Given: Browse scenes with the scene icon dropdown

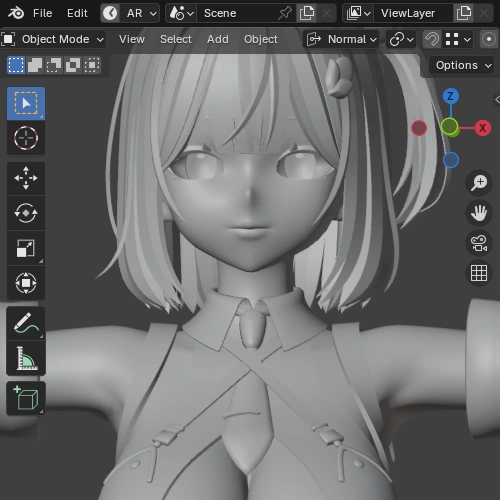Looking at the screenshot, I should 181,13.
